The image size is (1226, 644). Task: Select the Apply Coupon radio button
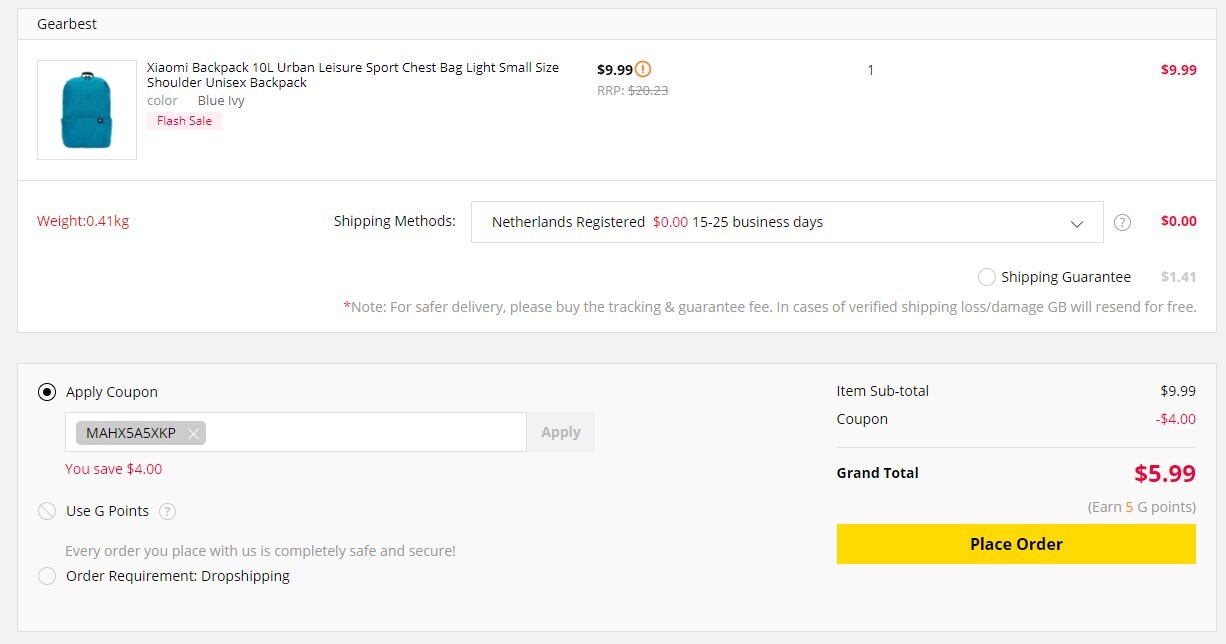tap(47, 392)
